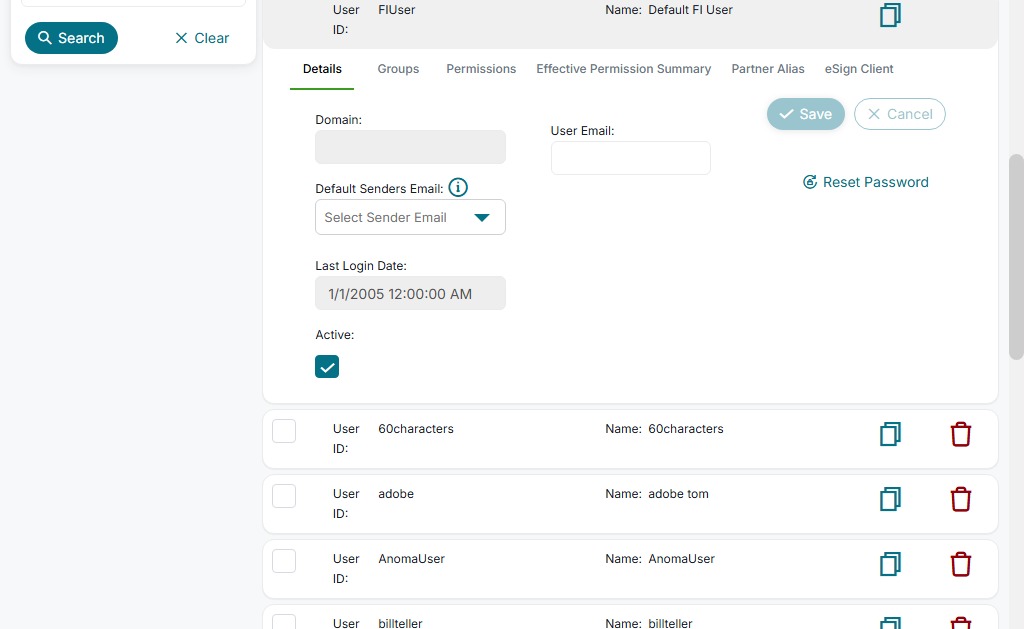
Task: Click the Reset Password link
Action: [x=866, y=182]
